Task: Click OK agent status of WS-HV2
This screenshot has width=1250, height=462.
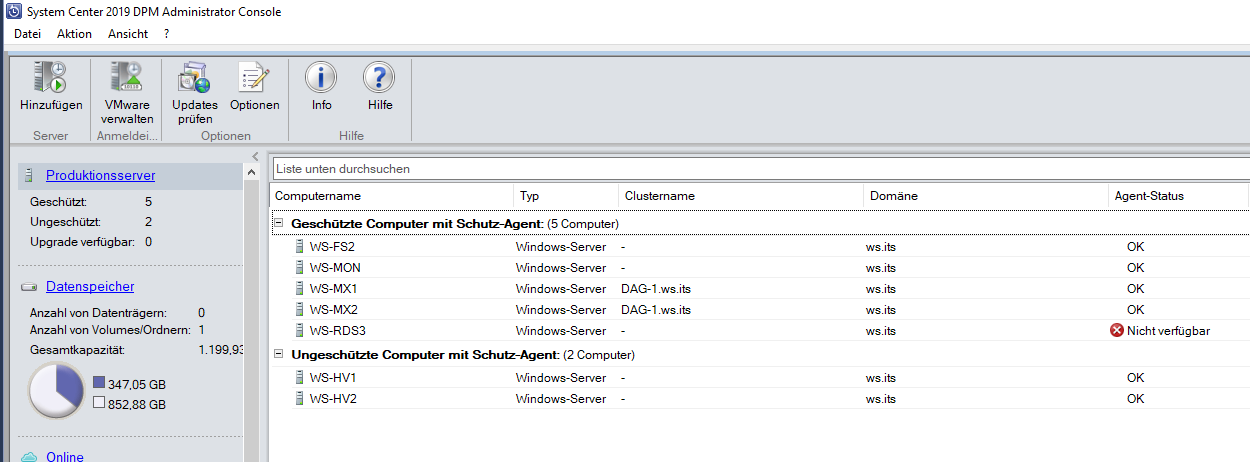Action: tap(1135, 398)
